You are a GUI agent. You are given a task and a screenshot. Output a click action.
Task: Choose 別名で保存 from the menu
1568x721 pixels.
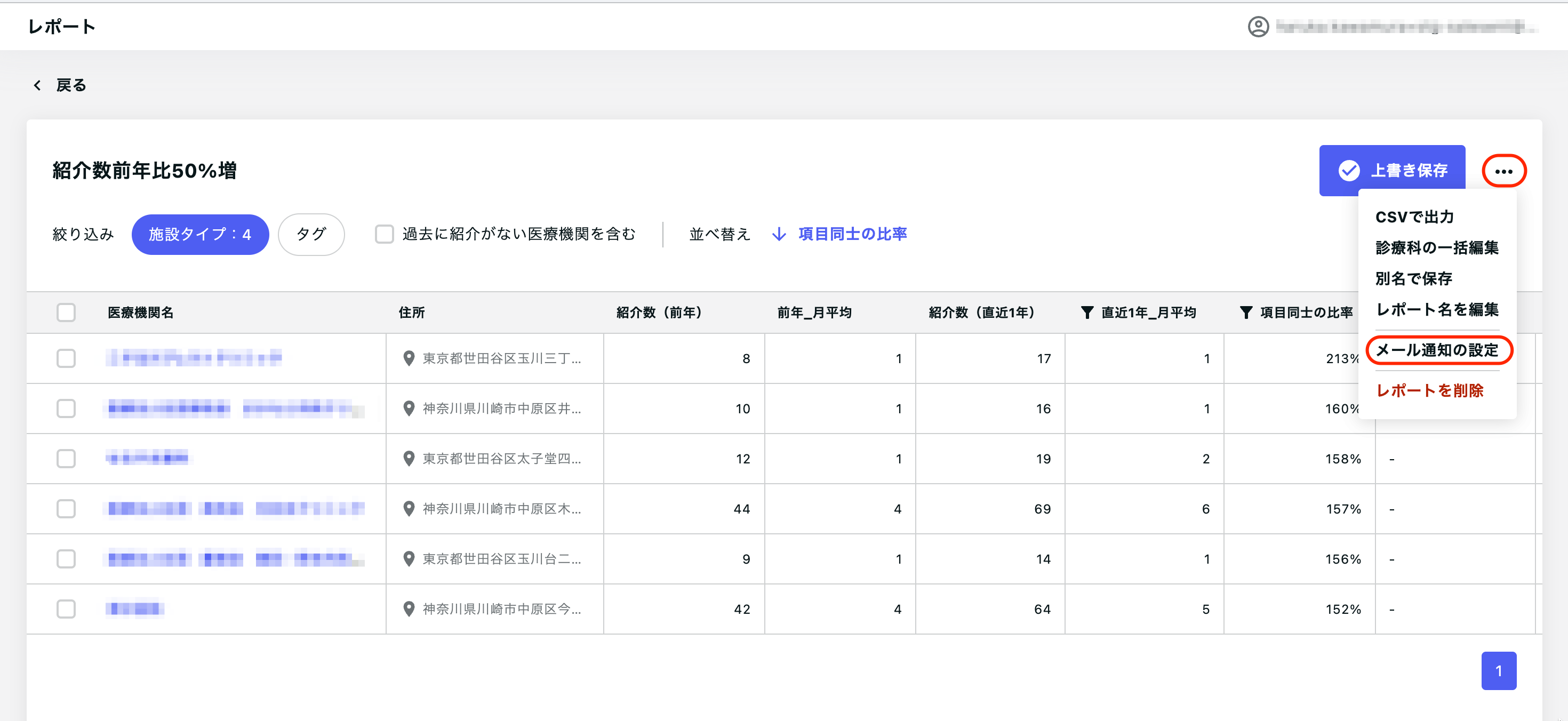tap(1414, 279)
